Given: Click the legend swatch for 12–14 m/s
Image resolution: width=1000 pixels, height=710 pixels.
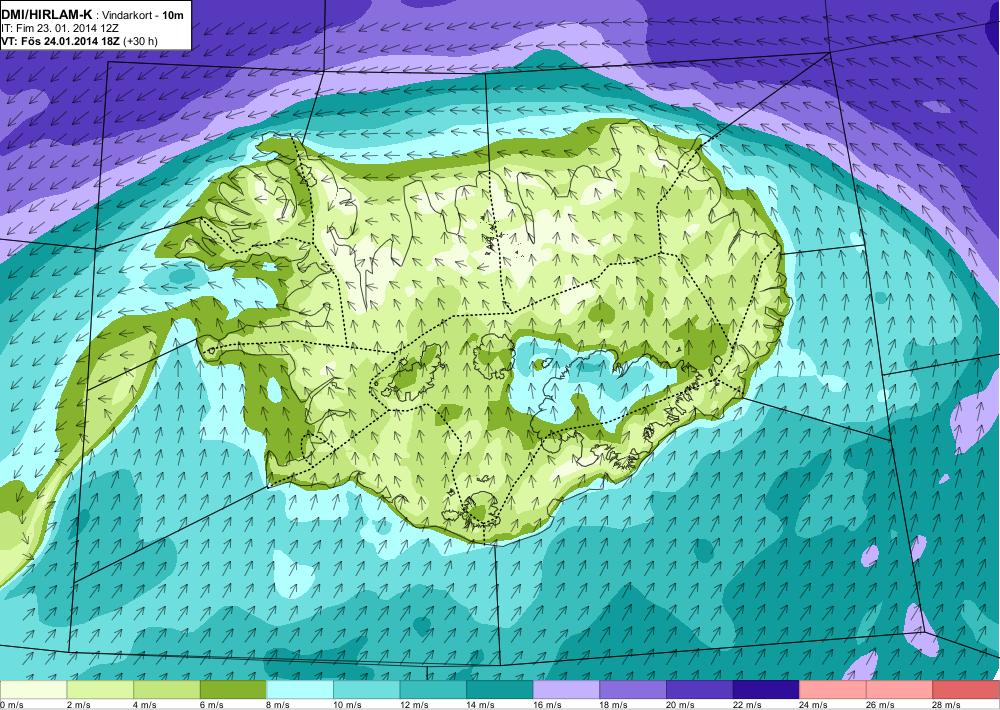Looking at the screenshot, I should pos(433,690).
